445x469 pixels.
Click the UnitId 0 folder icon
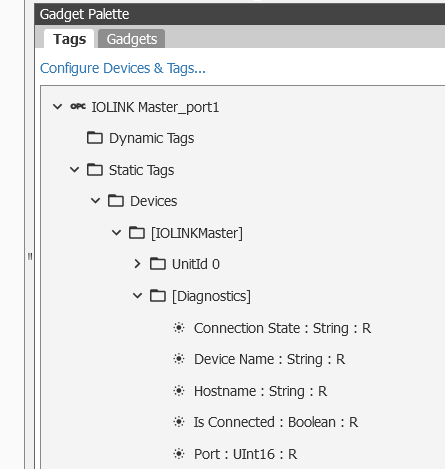[158, 264]
